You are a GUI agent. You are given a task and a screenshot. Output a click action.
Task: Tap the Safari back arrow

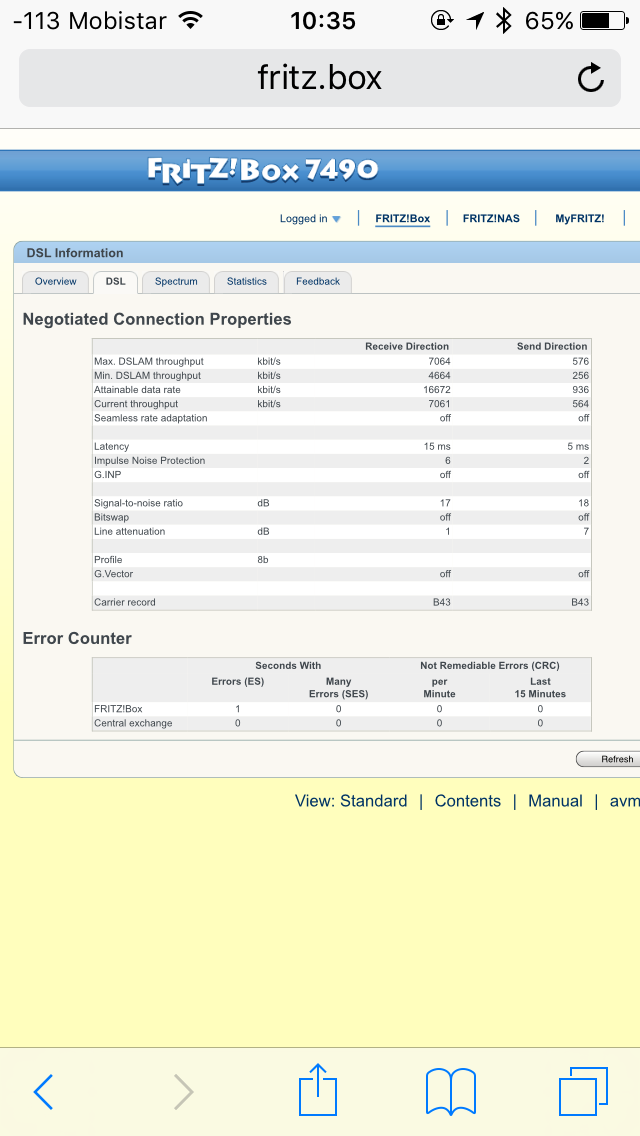(43, 1091)
